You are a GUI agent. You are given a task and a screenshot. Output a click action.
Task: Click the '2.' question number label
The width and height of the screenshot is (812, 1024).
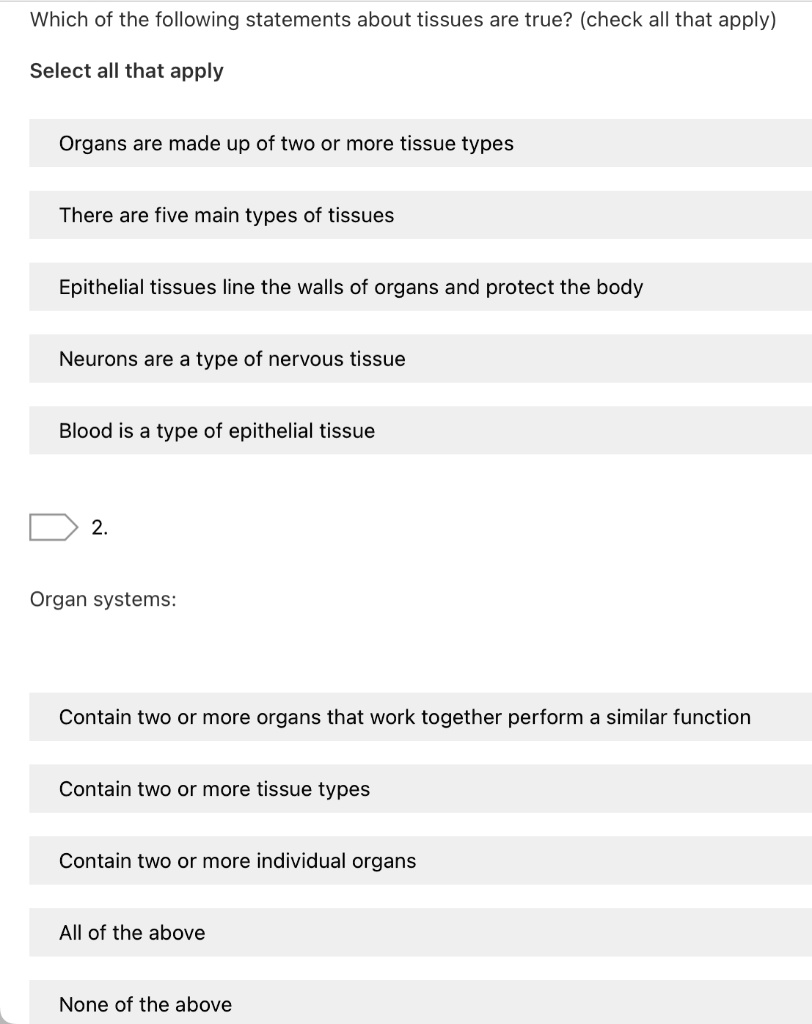click(x=100, y=525)
